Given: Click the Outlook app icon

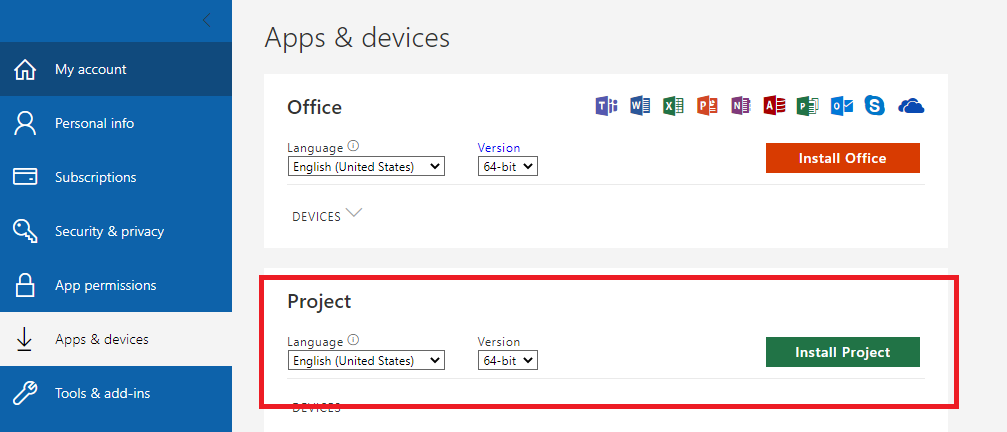Looking at the screenshot, I should tap(841, 105).
